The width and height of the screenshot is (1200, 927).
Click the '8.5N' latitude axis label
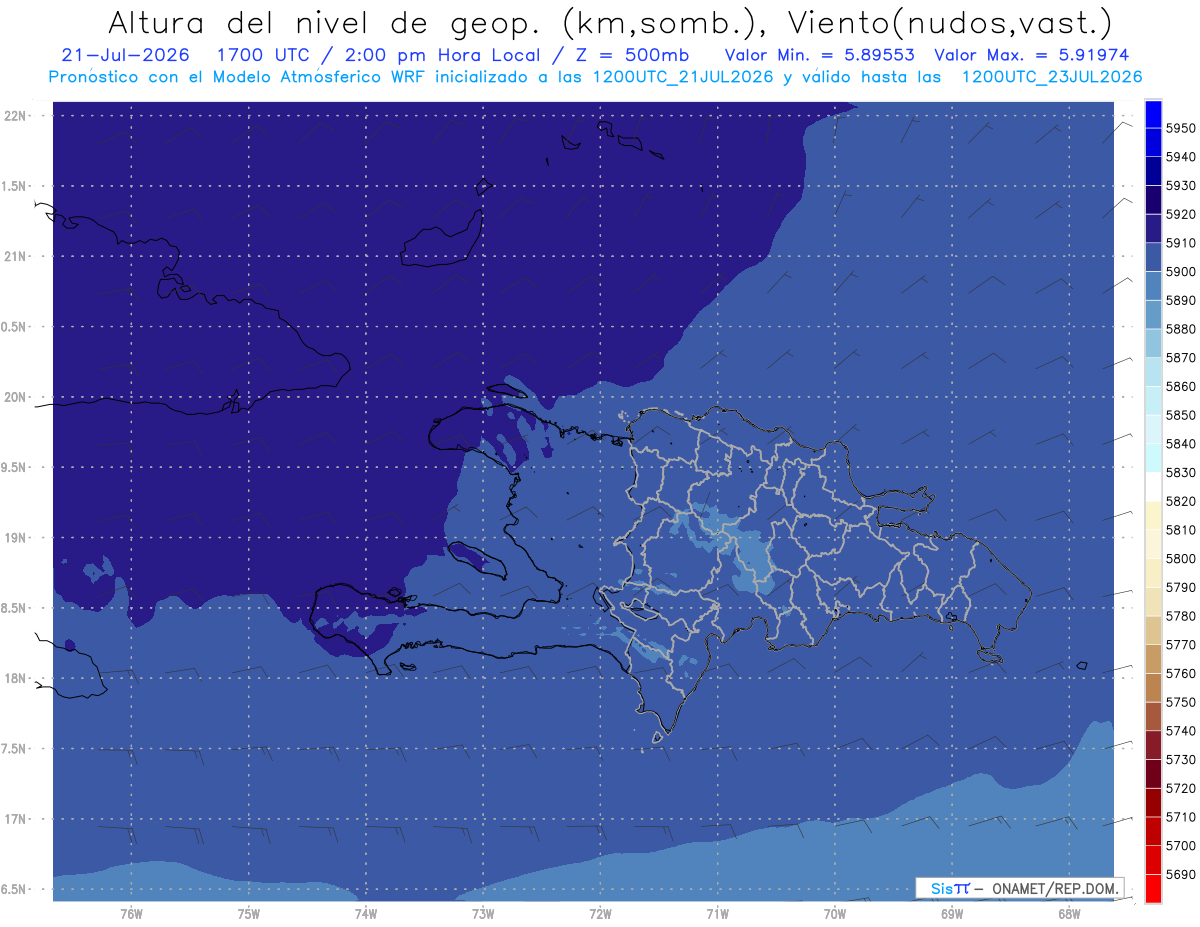(x=15, y=608)
